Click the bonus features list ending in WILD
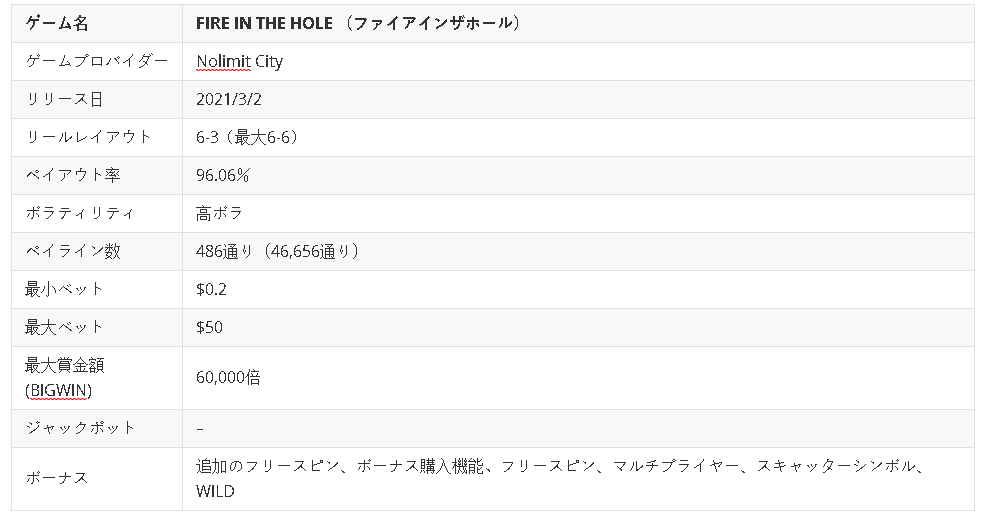The width and height of the screenshot is (997, 520). pos(560,479)
